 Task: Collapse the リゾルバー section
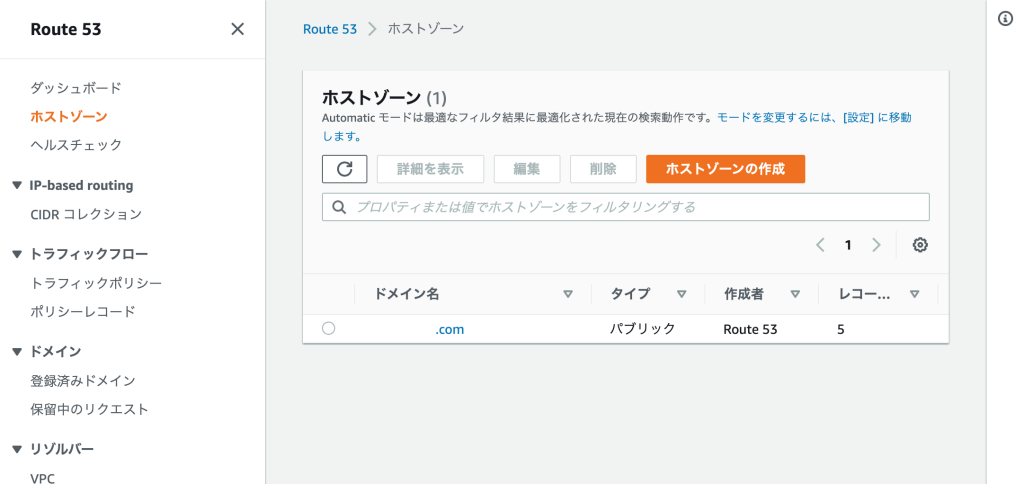17,449
